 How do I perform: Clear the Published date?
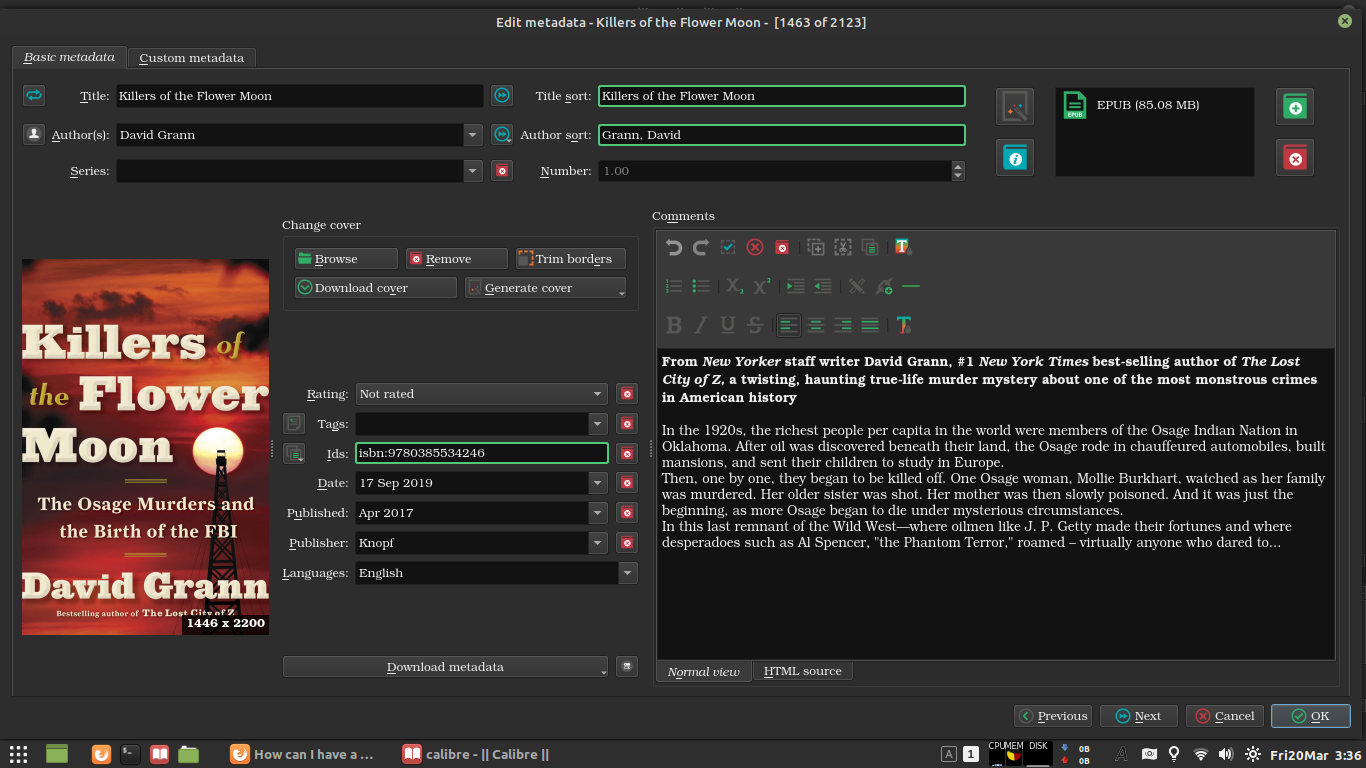[x=627, y=513]
